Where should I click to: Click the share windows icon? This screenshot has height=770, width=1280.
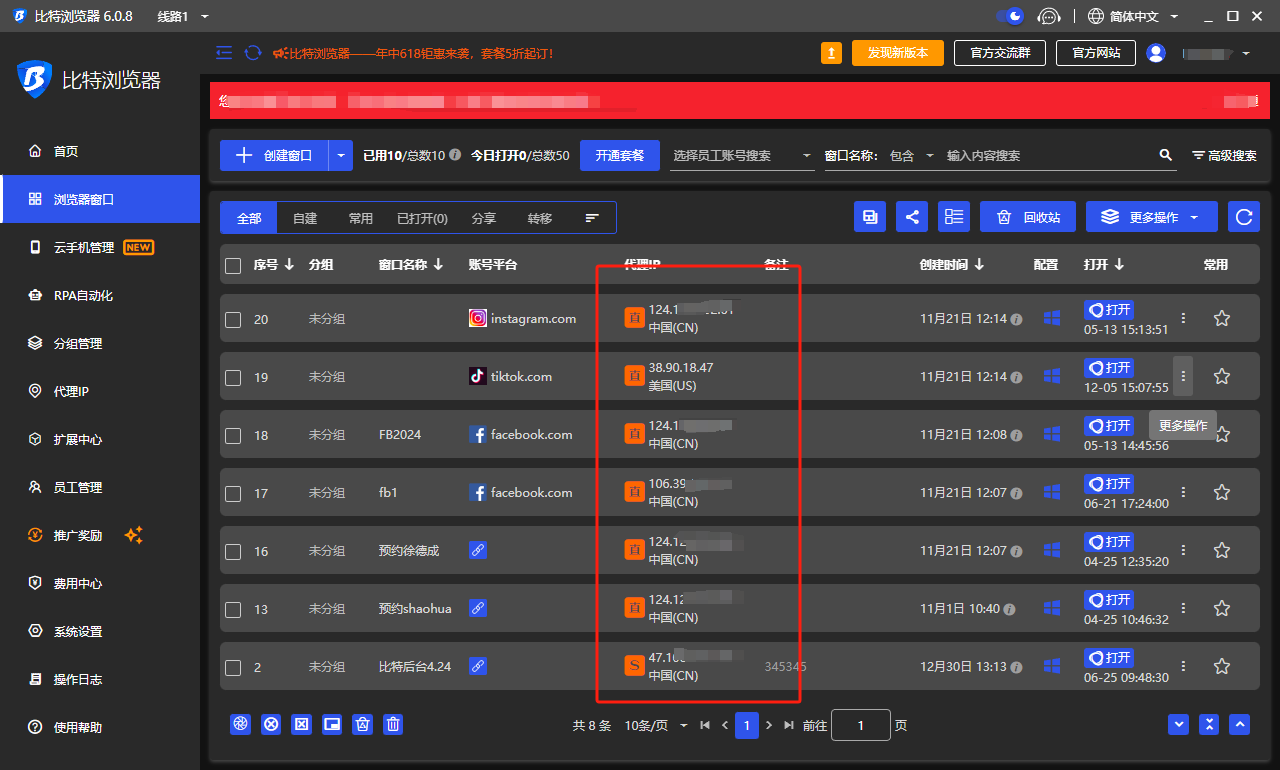pyautogui.click(x=911, y=216)
